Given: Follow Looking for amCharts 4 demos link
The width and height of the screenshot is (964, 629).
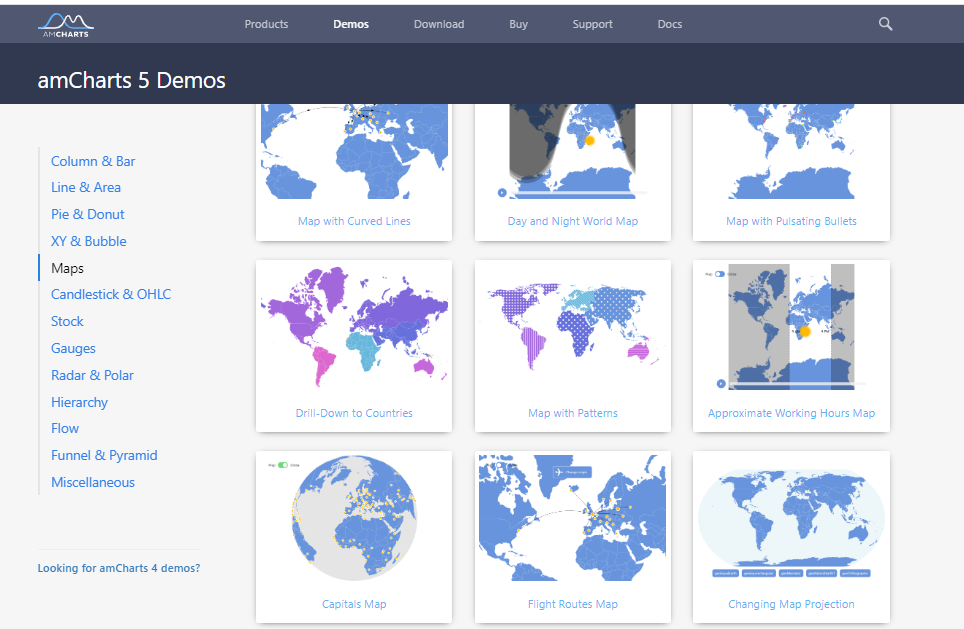Looking at the screenshot, I should (x=119, y=568).
